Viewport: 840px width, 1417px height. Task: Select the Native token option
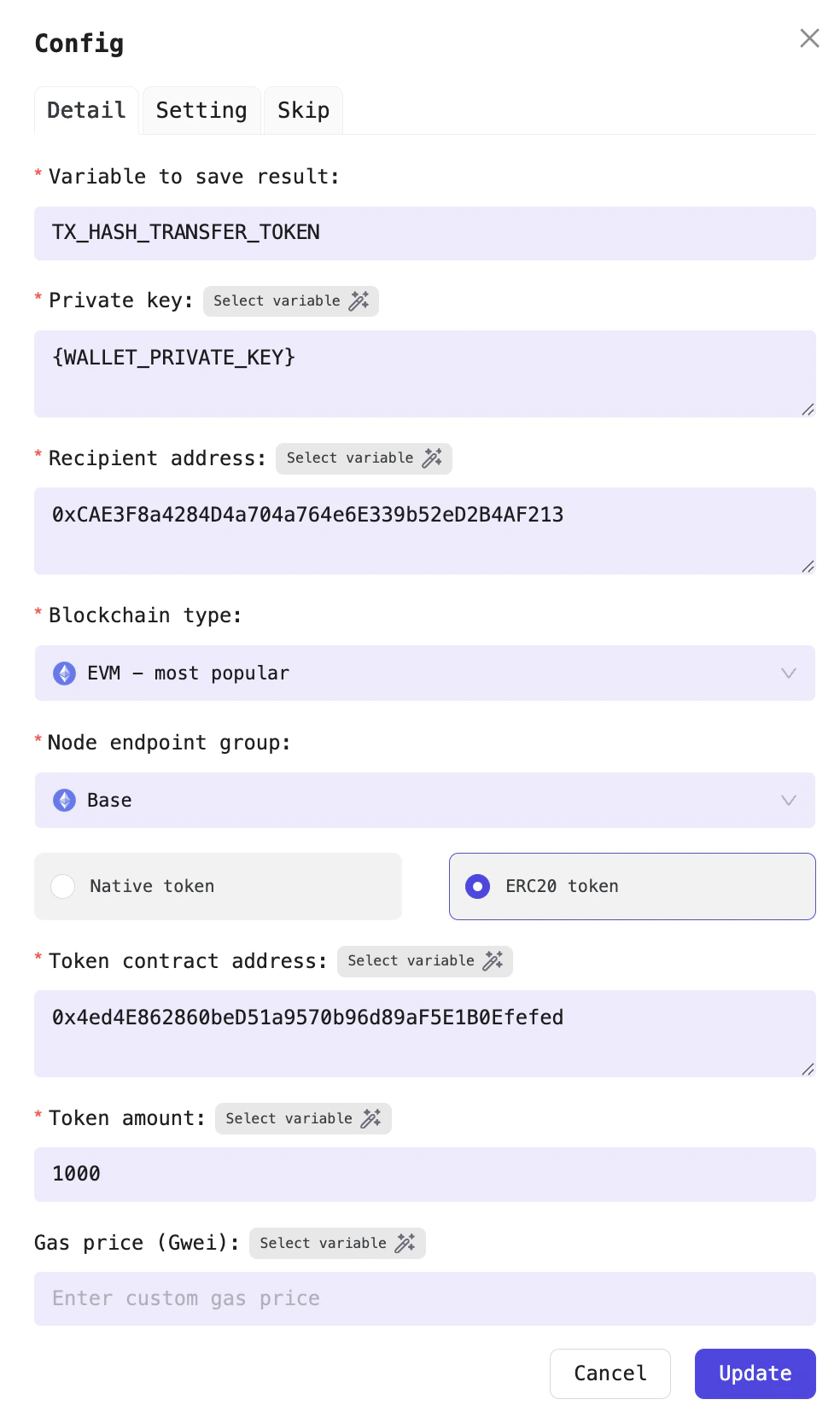pyautogui.click(x=218, y=886)
